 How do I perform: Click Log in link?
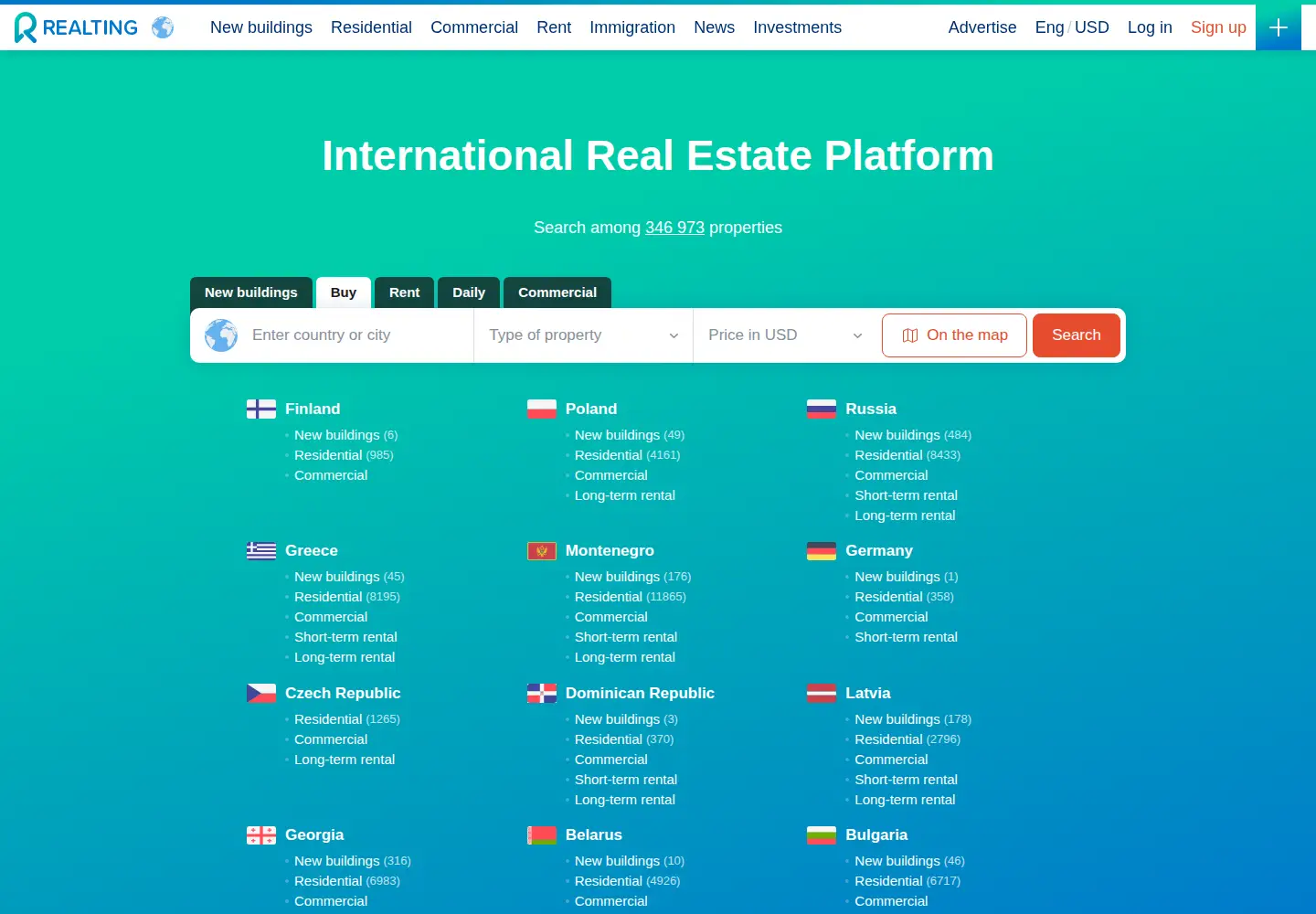point(1150,27)
